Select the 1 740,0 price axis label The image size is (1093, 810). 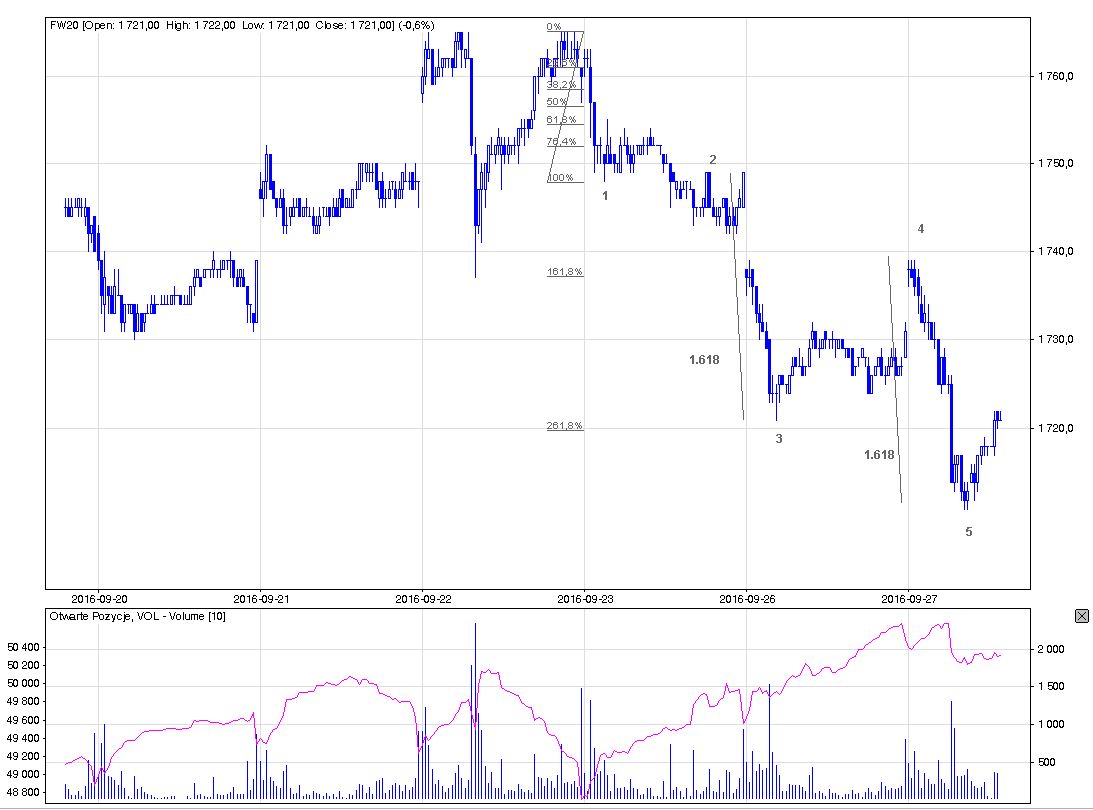[1055, 251]
